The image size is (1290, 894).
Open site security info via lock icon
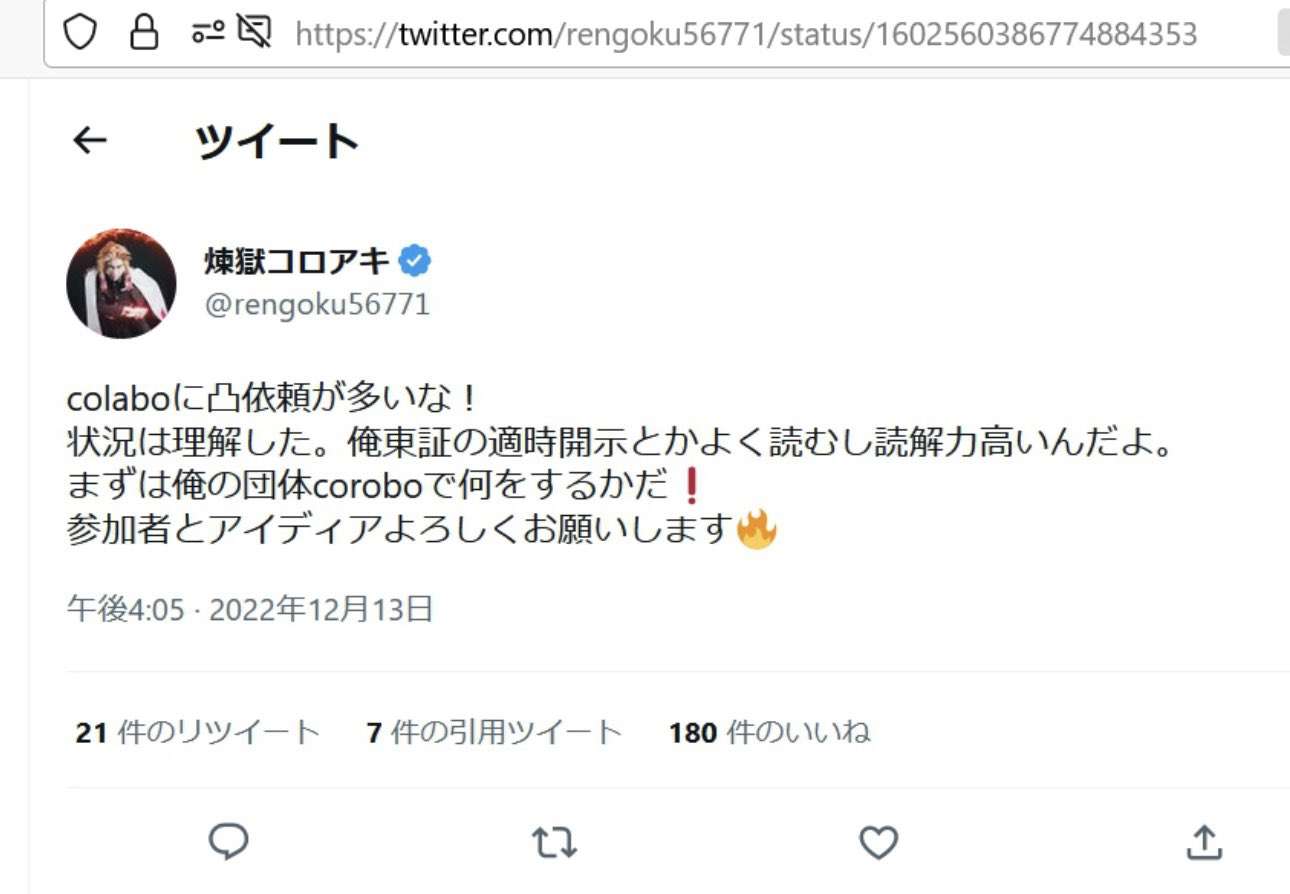point(144,33)
